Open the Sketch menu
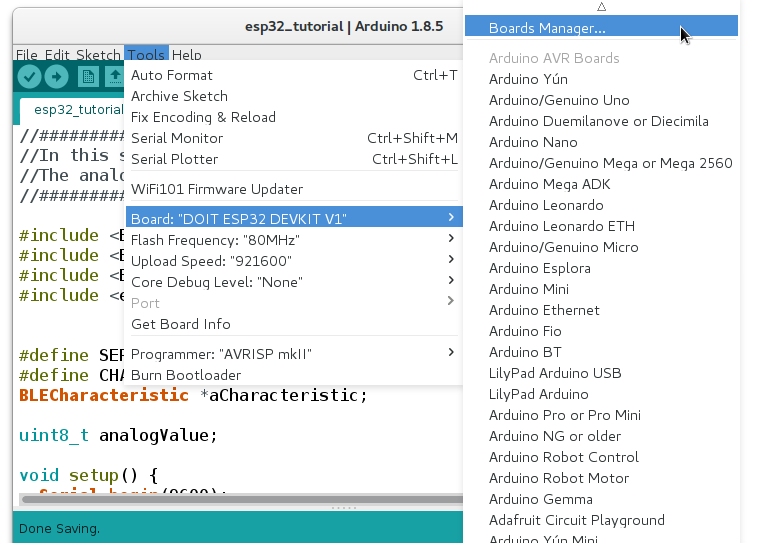This screenshot has width=762, height=543. tap(98, 54)
